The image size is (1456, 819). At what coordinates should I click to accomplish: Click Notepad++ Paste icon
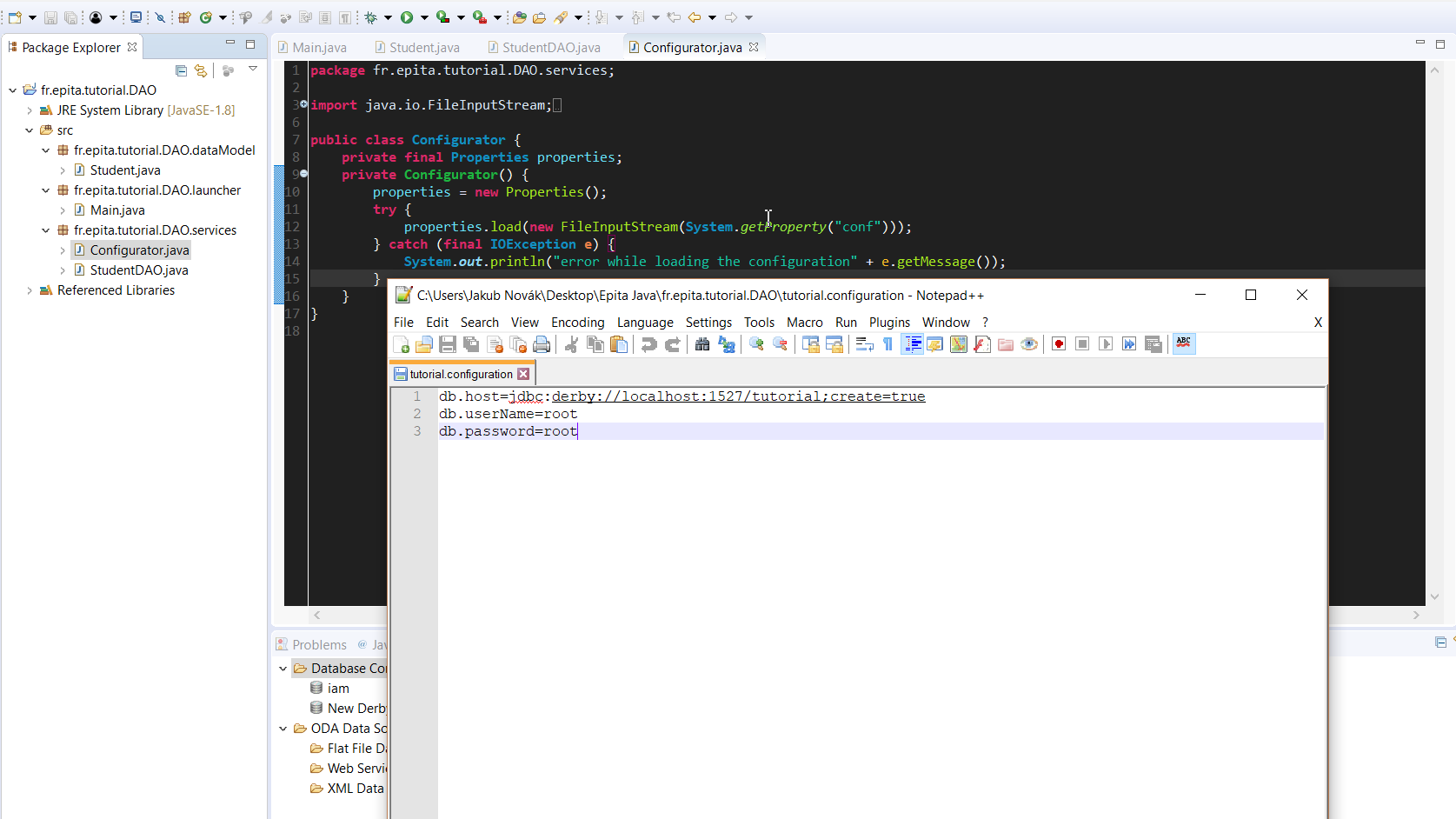click(x=619, y=344)
